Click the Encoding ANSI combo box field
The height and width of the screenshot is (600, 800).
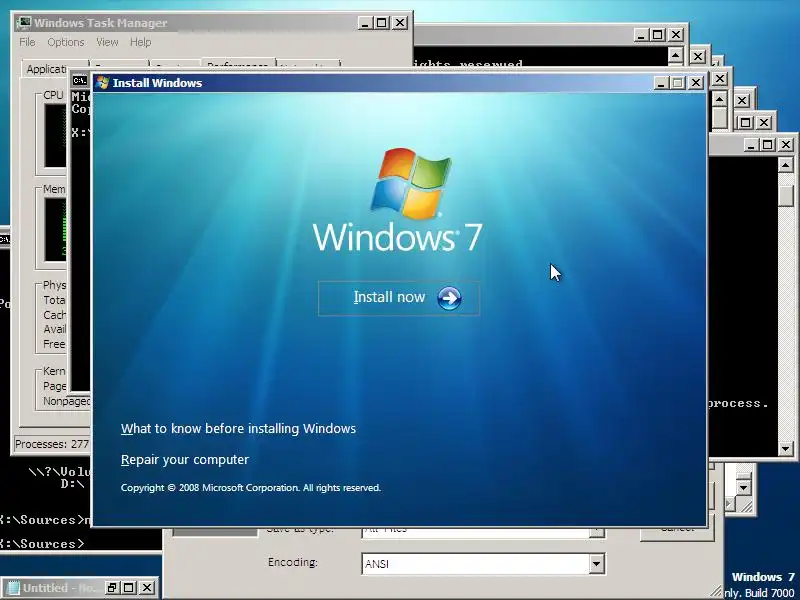(483, 564)
